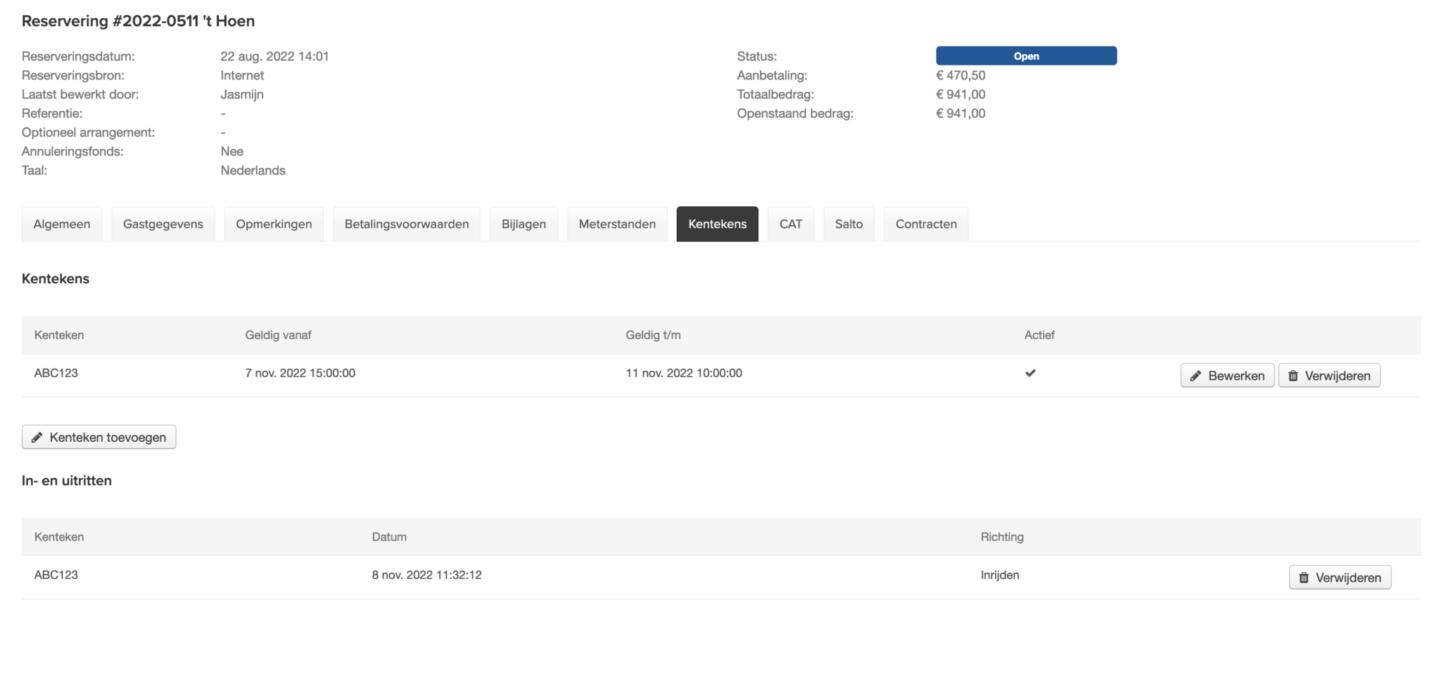Viewport: 1441px width, 679px height.
Task: Open the Bijlagen tab
Action: coord(524,224)
